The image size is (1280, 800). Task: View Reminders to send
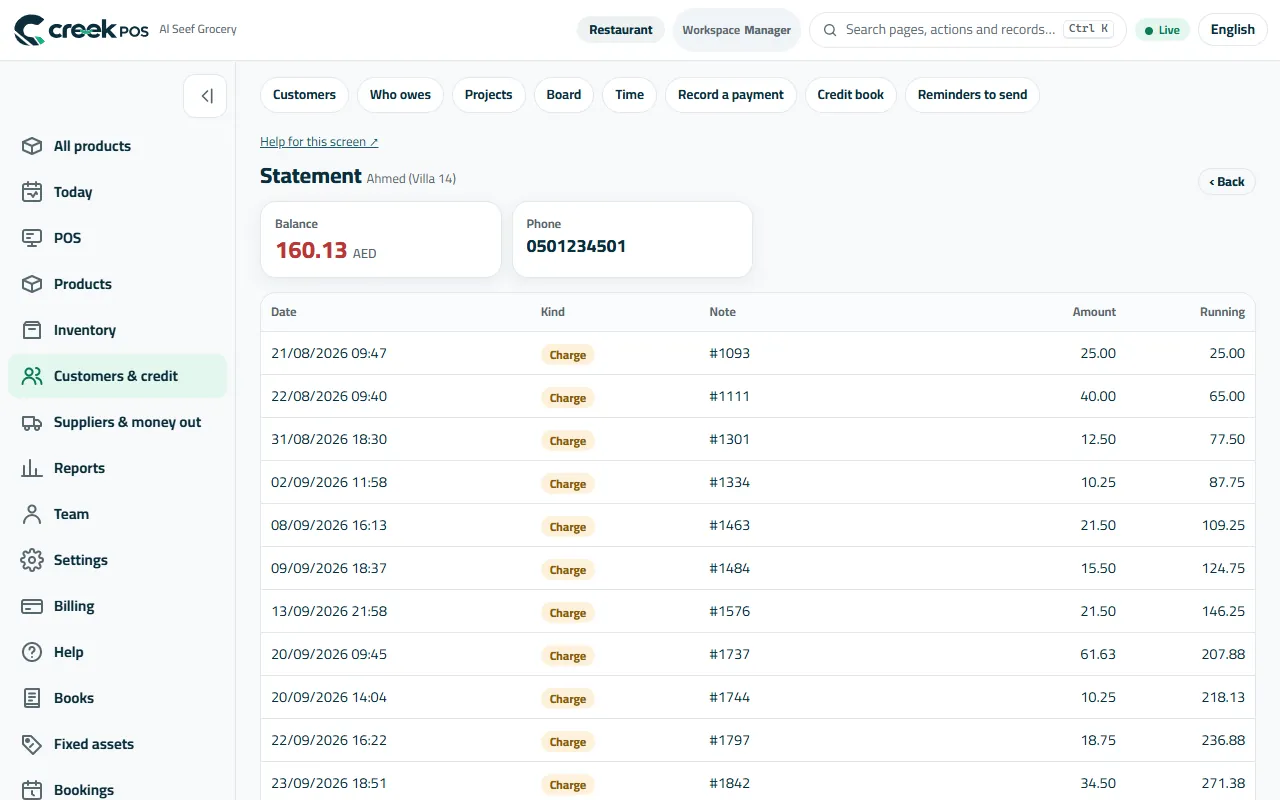[973, 95]
